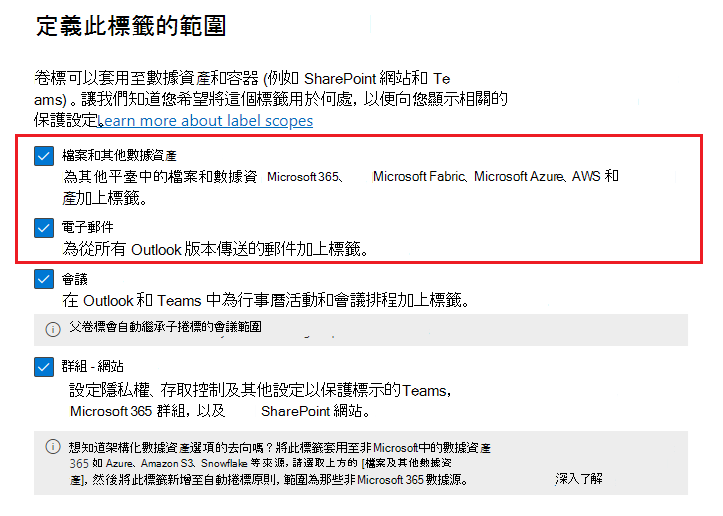Click the label text 會議
Viewport: 723px width, 516px height.
point(75,279)
